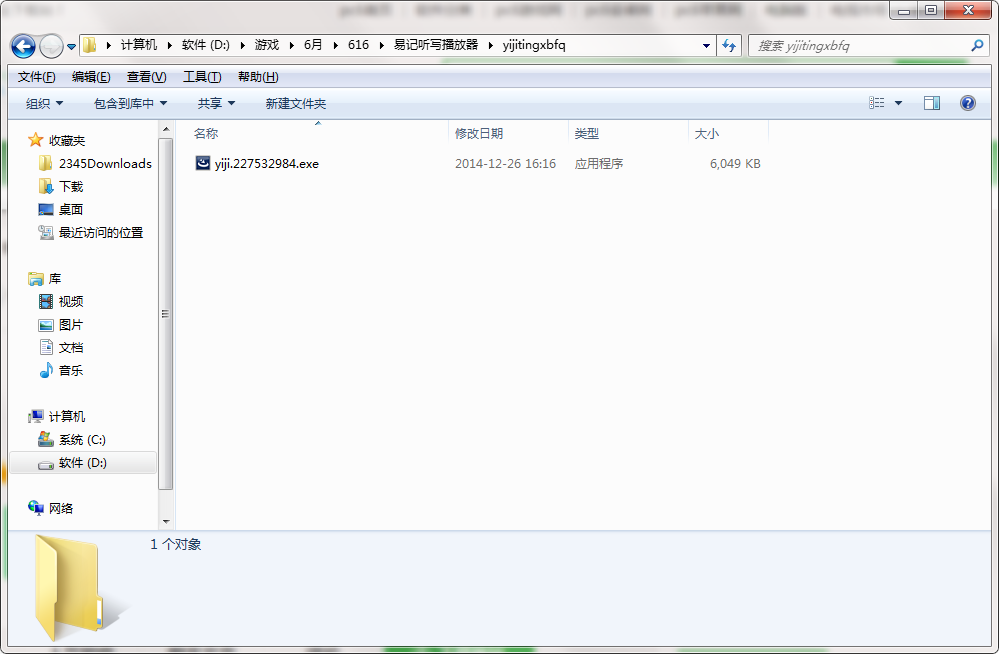Go back with the blue Back arrow

(x=24, y=46)
